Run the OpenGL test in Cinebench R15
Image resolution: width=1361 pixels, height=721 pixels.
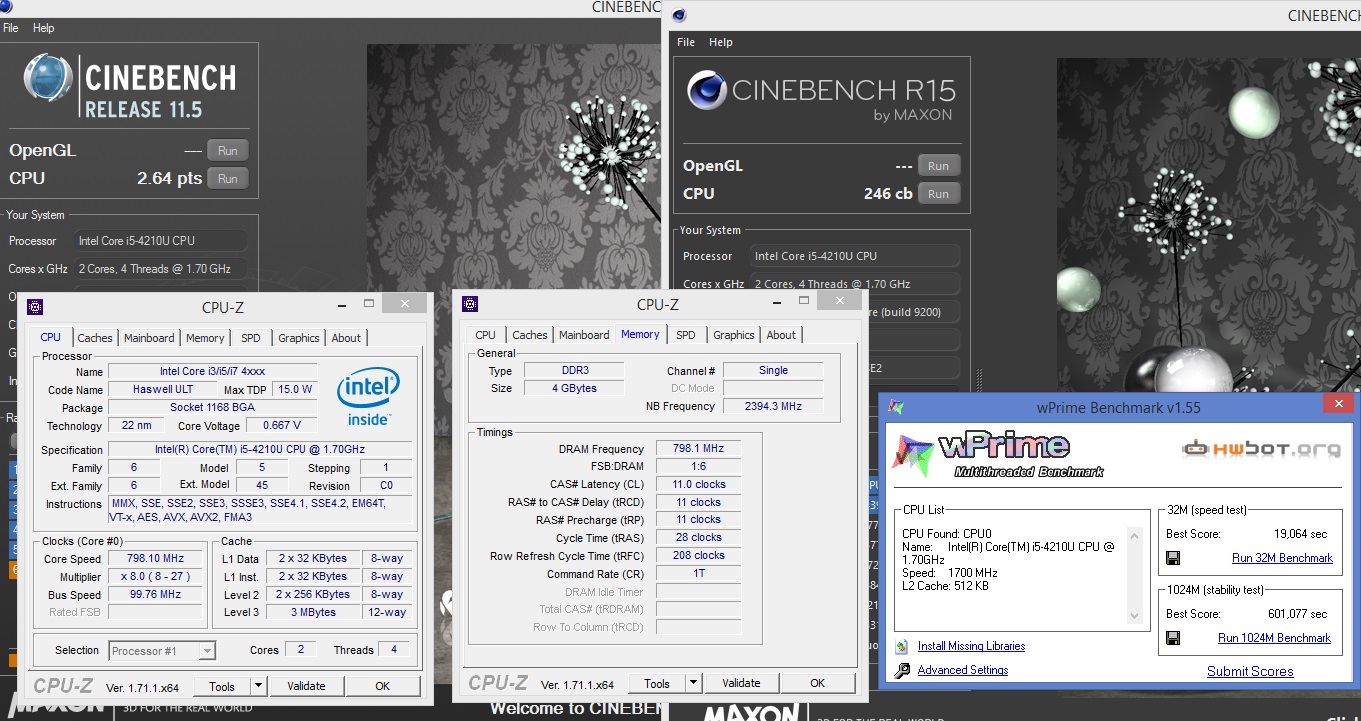point(938,166)
